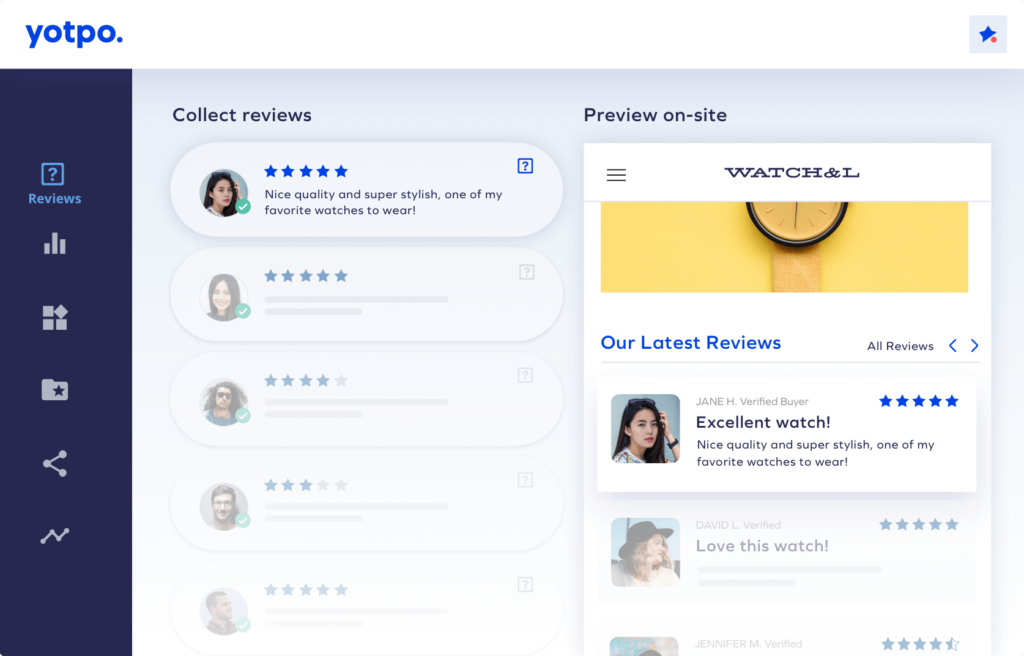Select the Reviews icon in the sidebar
This screenshot has height=656, width=1024.
click(x=53, y=172)
